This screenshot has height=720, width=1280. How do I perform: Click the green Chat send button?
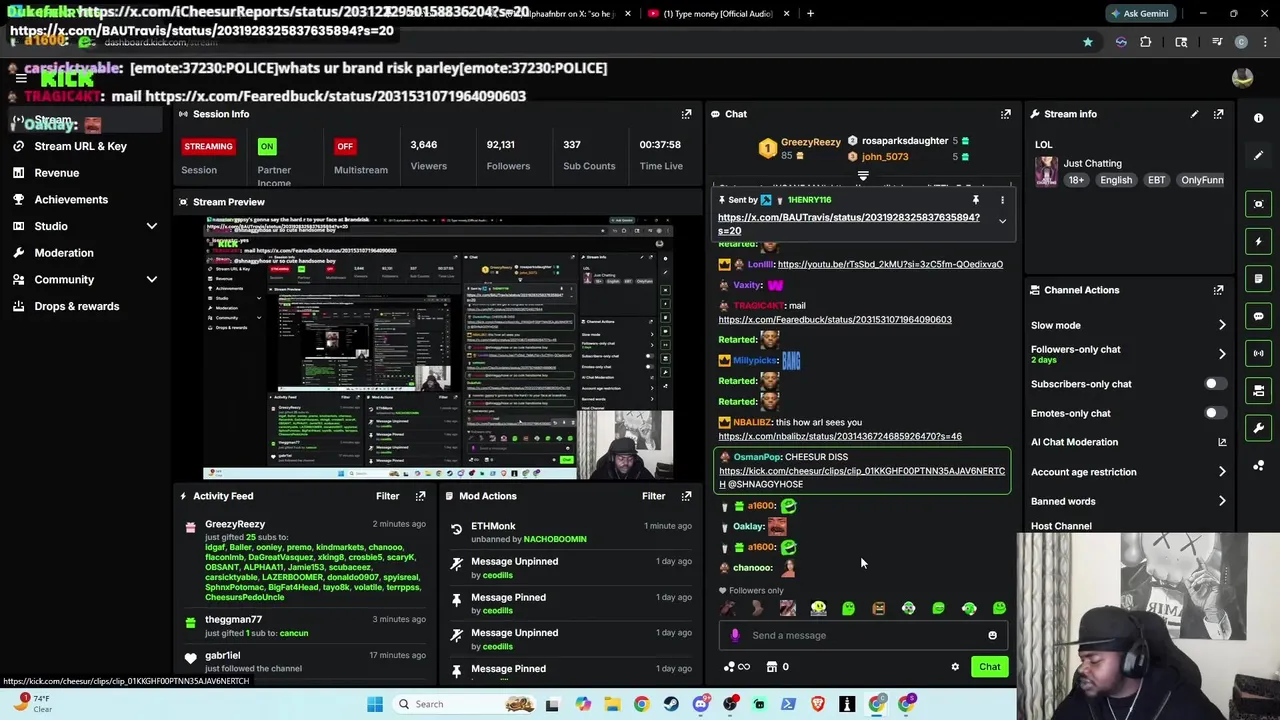989,667
